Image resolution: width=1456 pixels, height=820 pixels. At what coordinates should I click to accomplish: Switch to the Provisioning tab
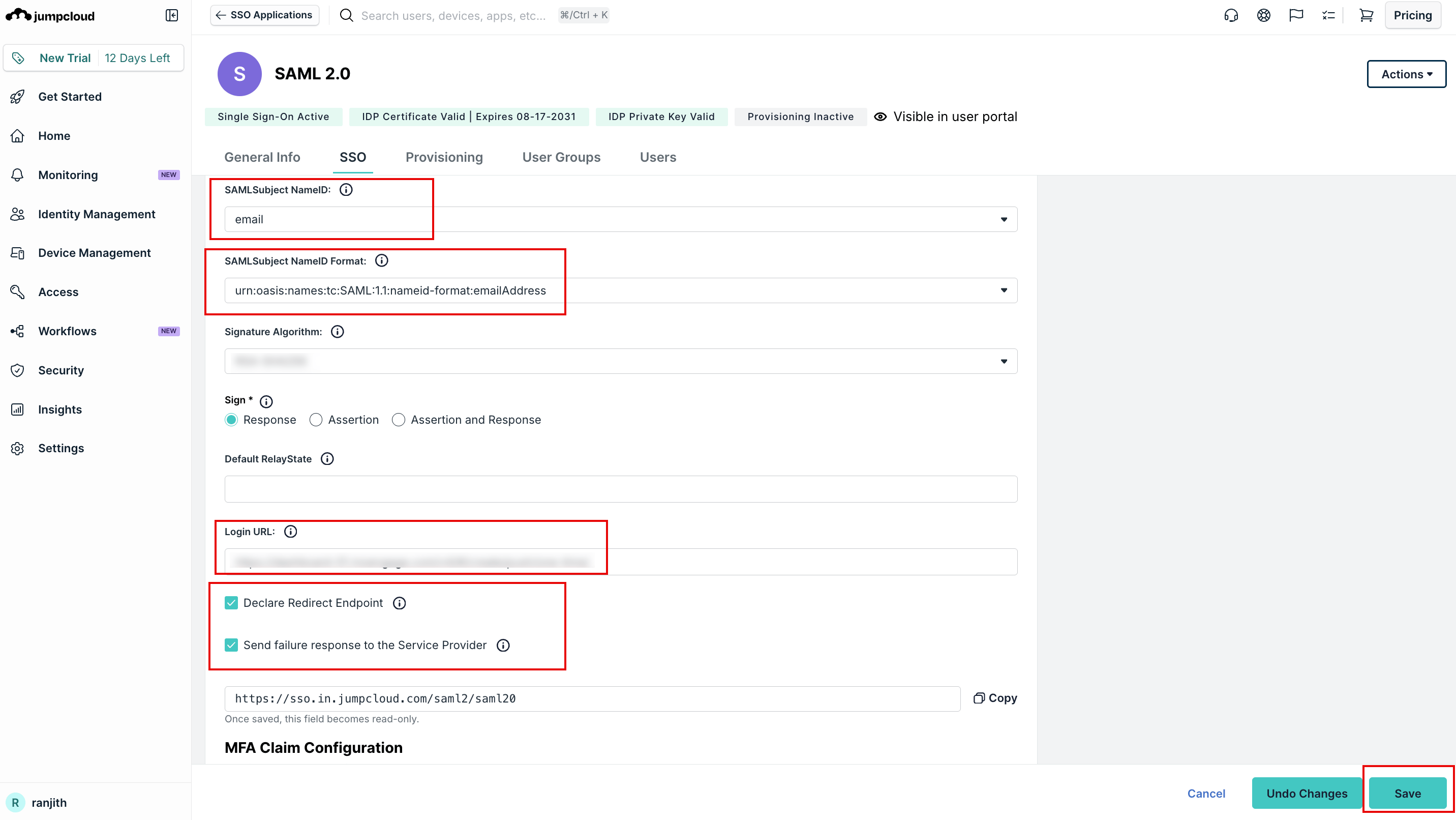(x=444, y=157)
